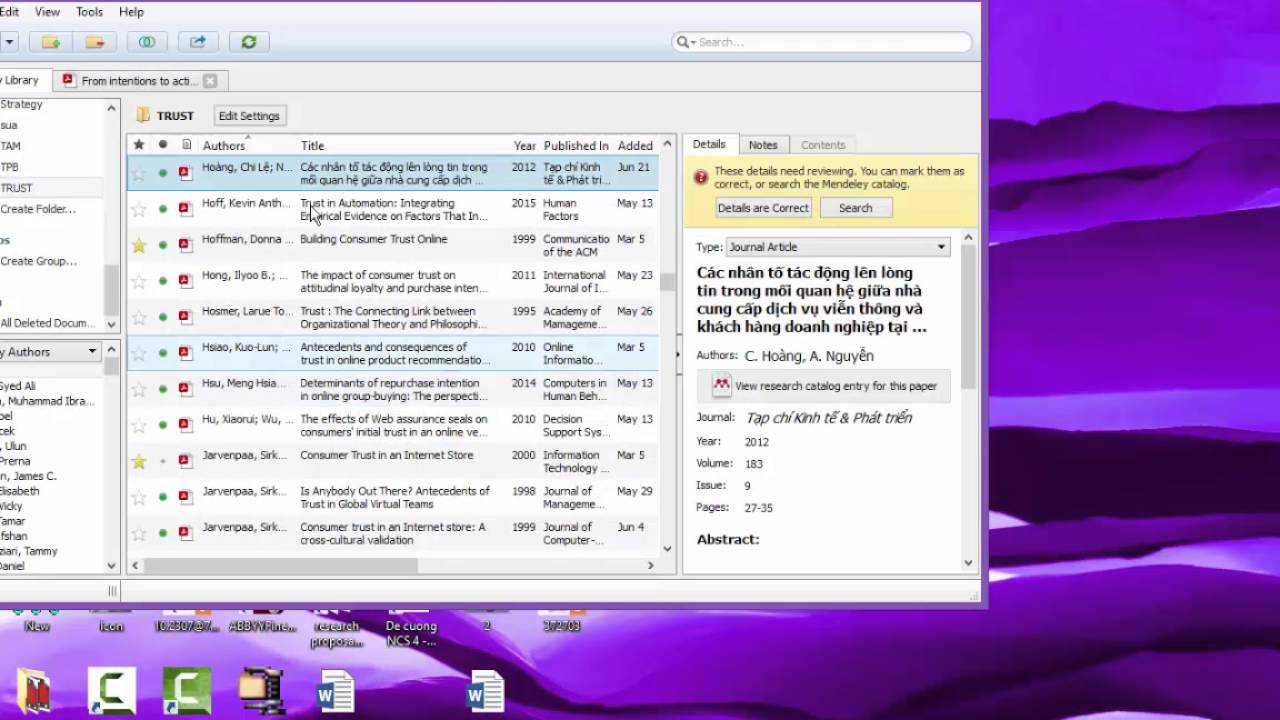This screenshot has width=1280, height=720.
Task: Click the Related documents toolbar icon
Action: coord(147,42)
